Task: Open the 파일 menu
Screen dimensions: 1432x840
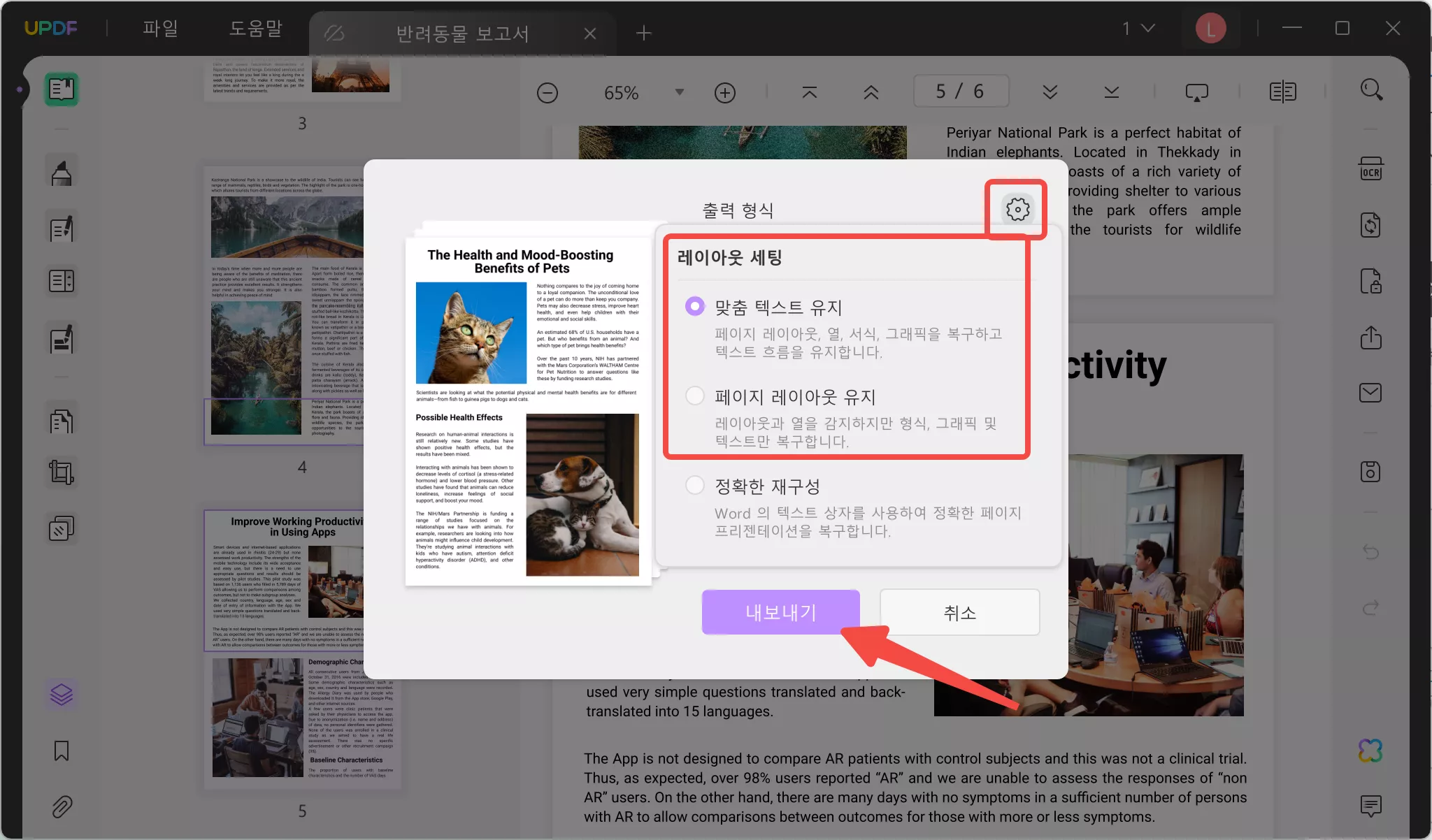Action: coord(160,29)
